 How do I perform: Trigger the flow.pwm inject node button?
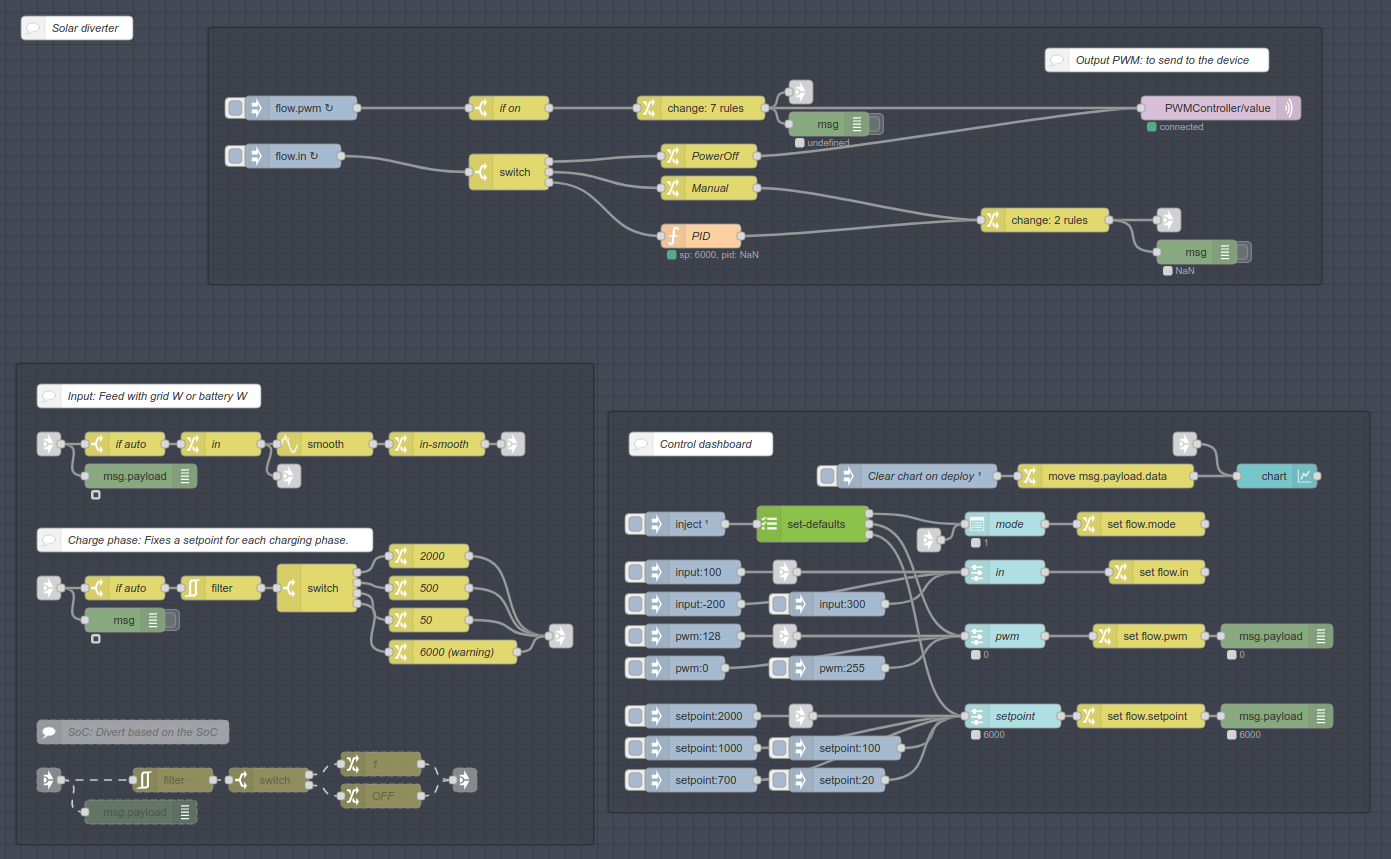(x=235, y=108)
